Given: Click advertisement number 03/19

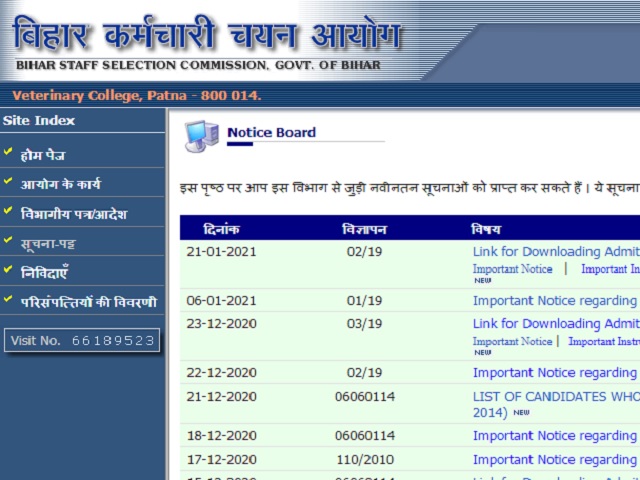Looking at the screenshot, I should click(364, 324).
